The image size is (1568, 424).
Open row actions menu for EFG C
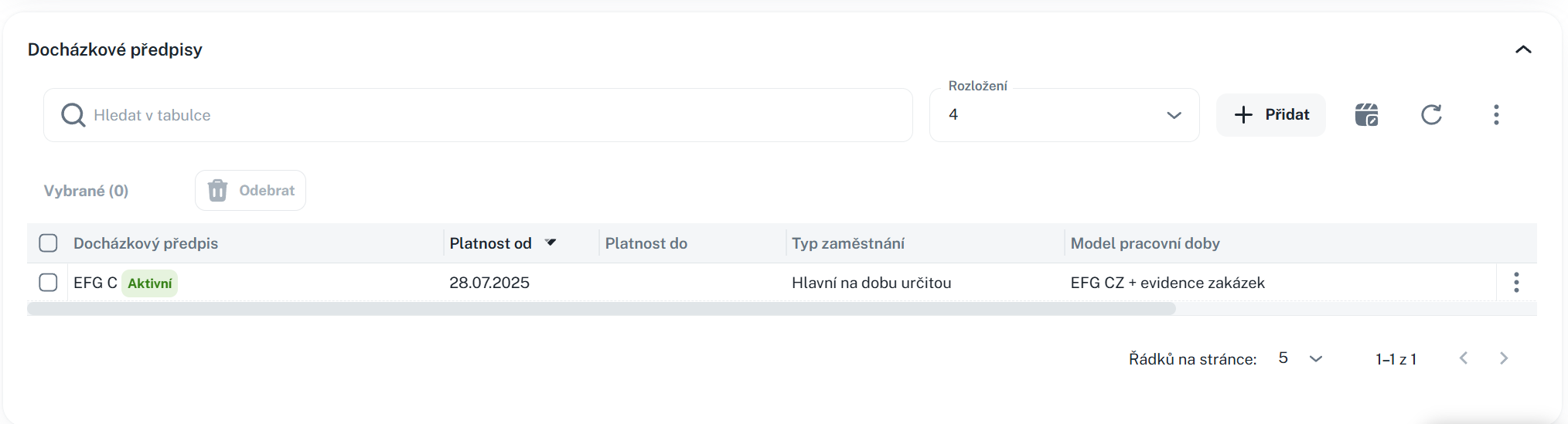tap(1516, 283)
